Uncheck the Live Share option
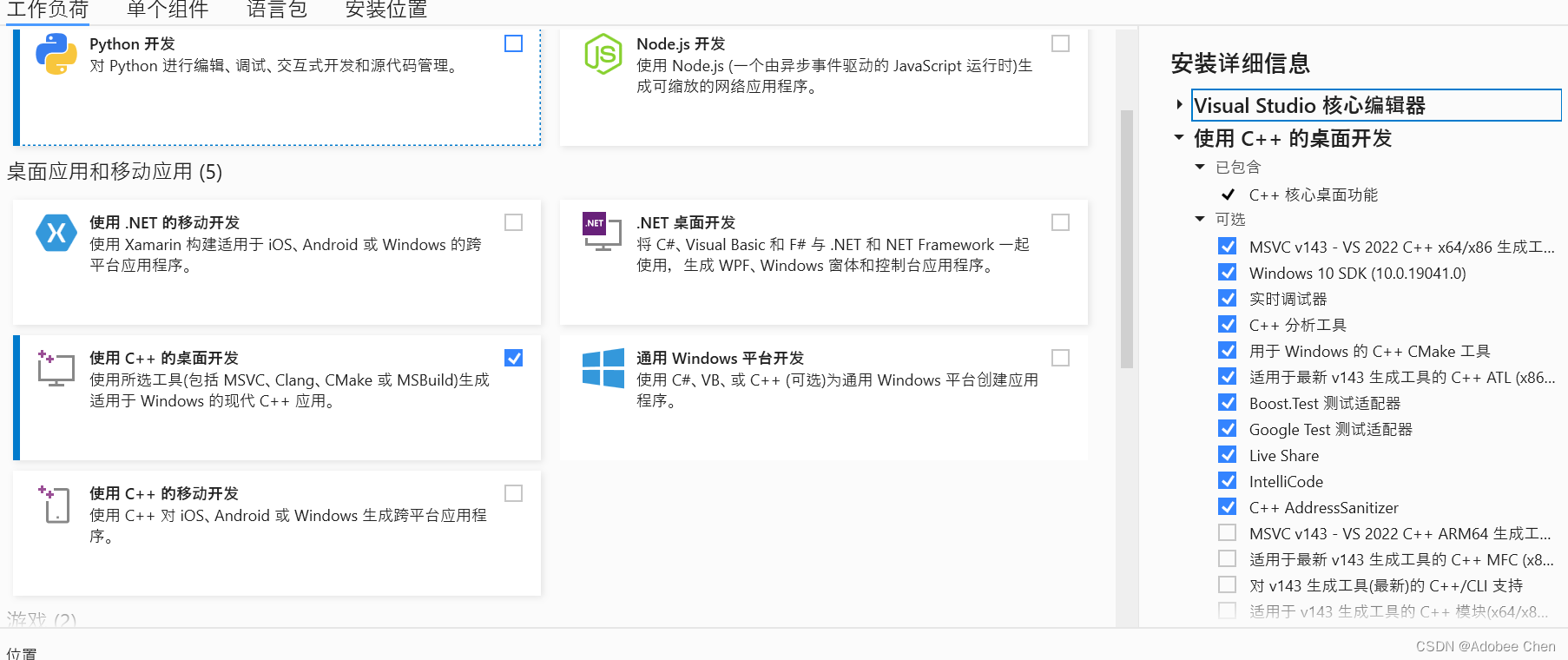Screen dimensions: 1568x660 click(x=1228, y=454)
